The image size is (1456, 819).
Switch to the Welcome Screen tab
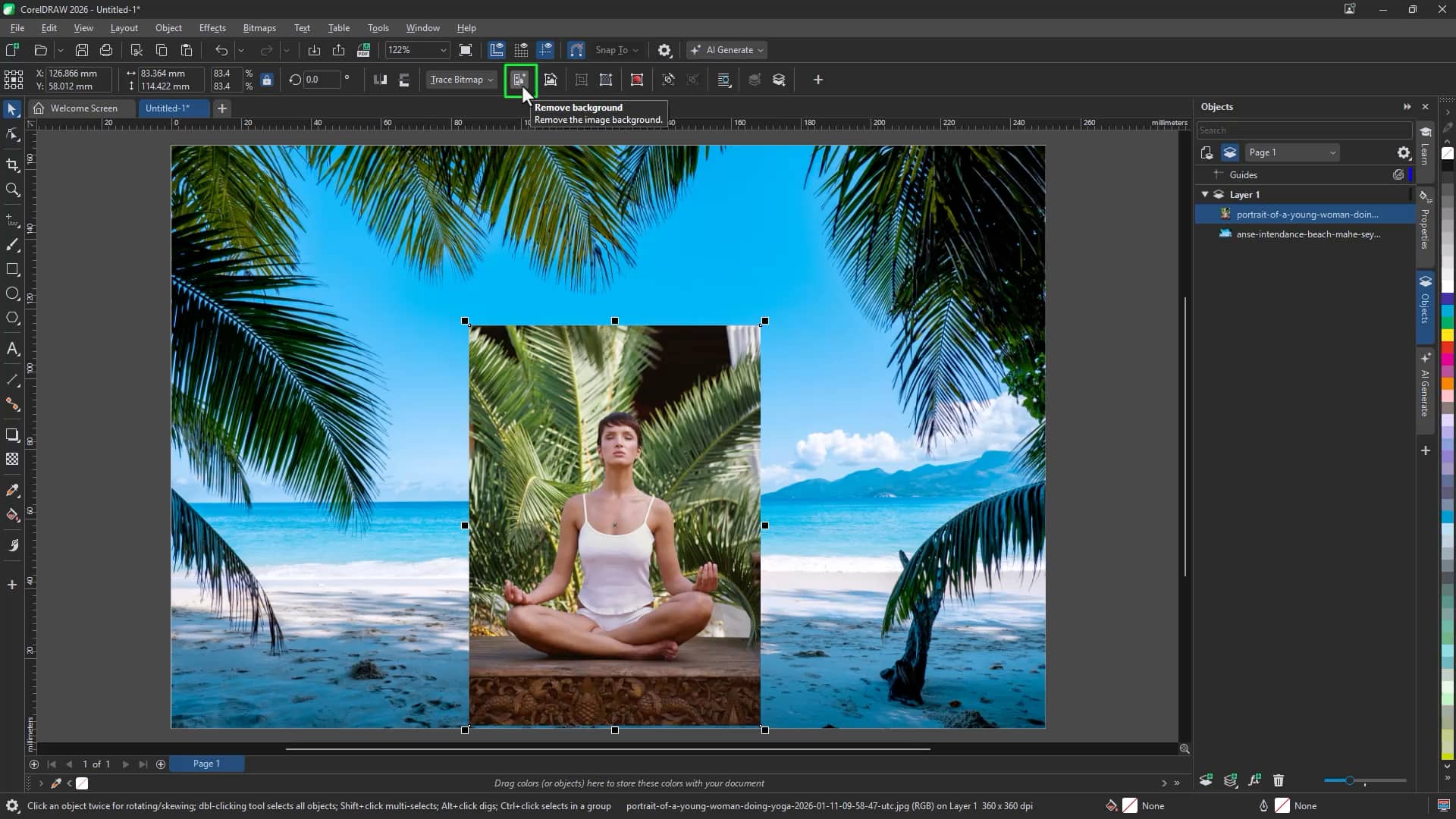[83, 108]
